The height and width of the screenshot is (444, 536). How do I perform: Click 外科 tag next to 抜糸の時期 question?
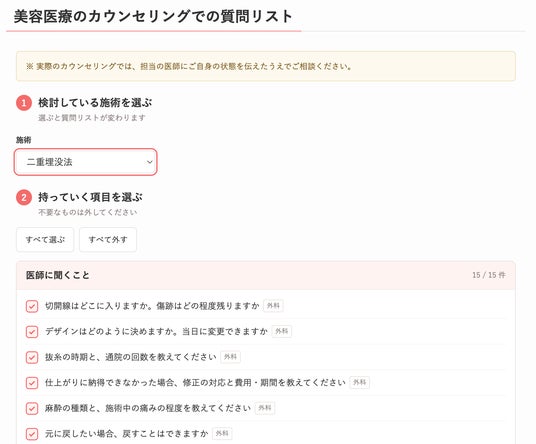pos(230,357)
